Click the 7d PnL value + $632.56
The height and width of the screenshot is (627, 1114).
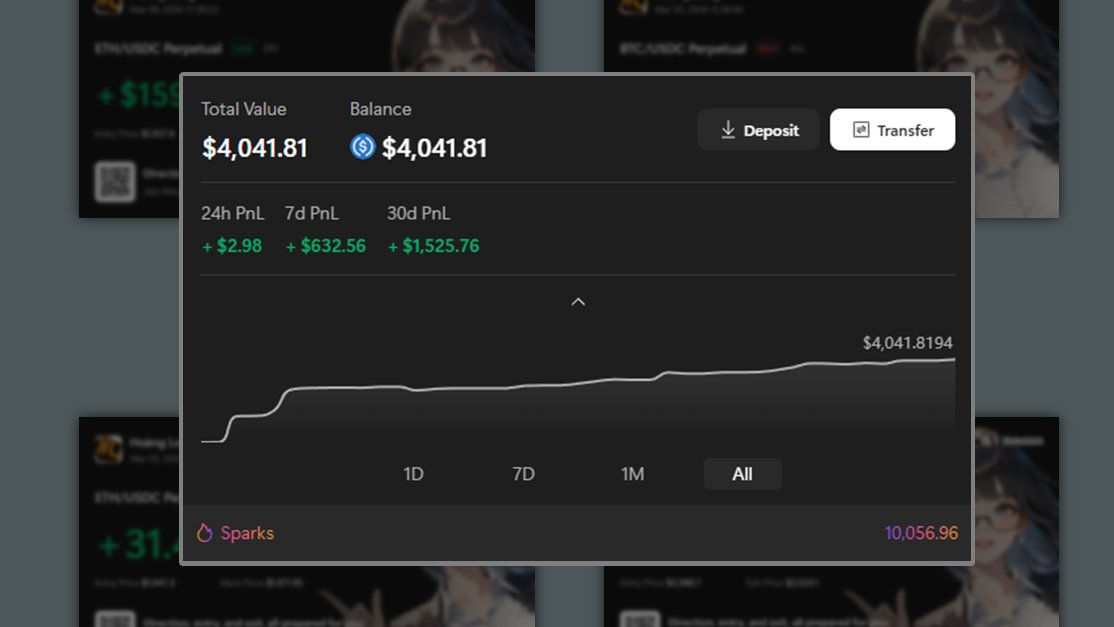(x=325, y=246)
